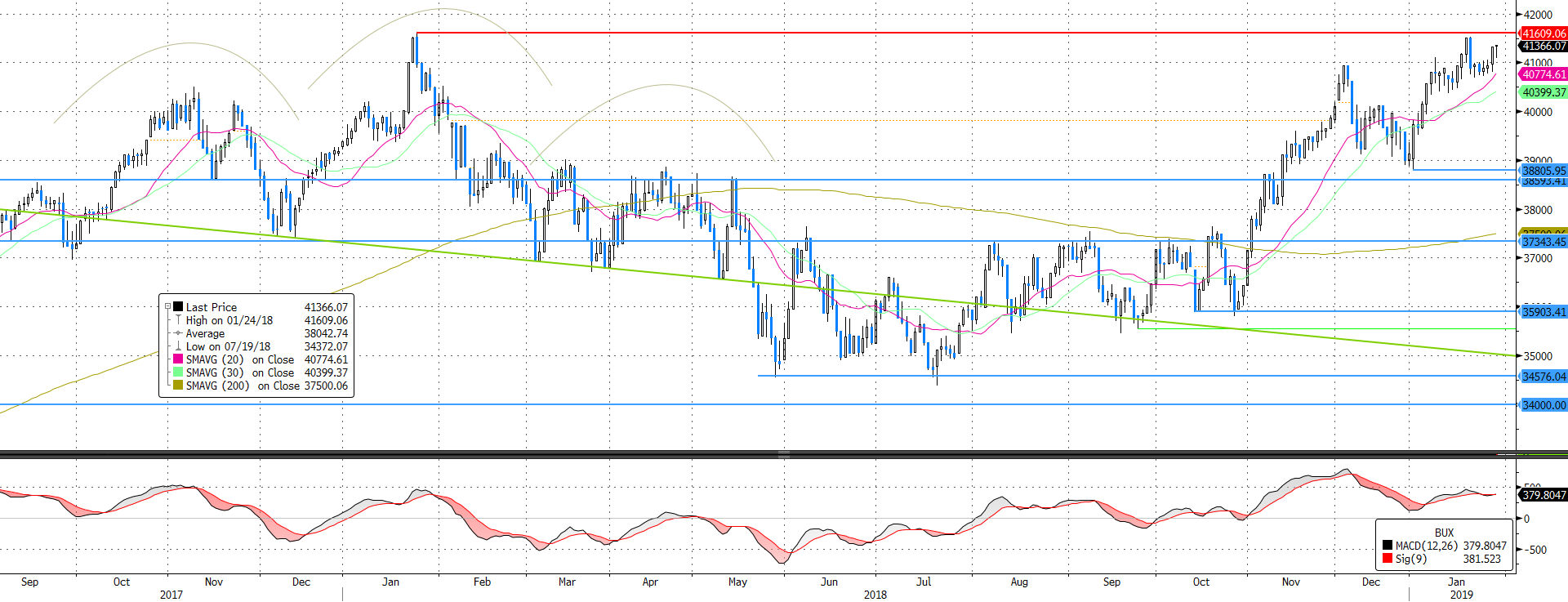This screenshot has width=1568, height=602.
Task: Click the black 41366.07 last price tag
Action: pos(1543,46)
